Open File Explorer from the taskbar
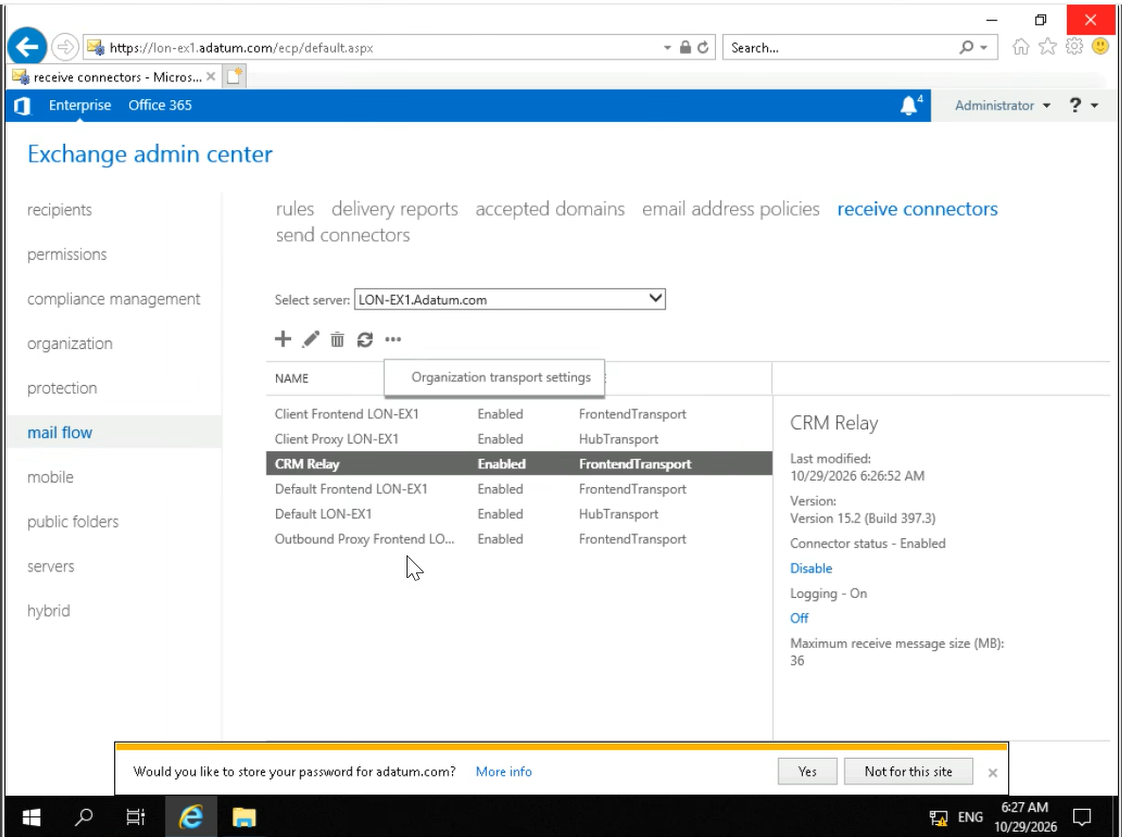1122x837 pixels. (x=244, y=816)
